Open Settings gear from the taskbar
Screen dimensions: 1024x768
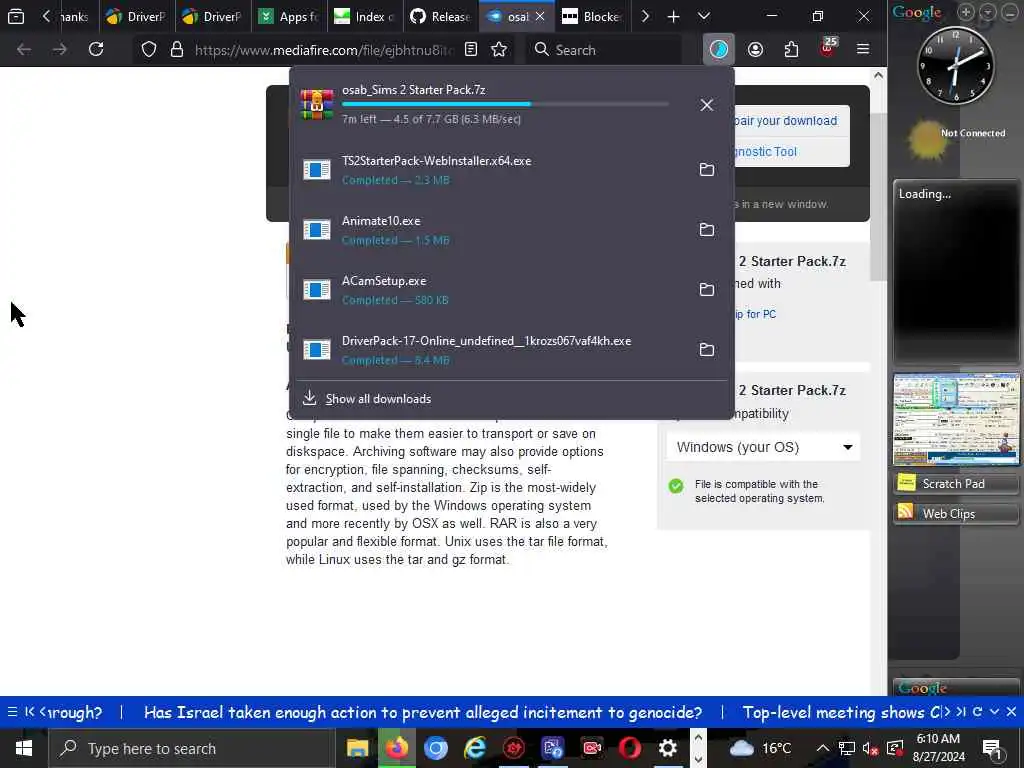tap(667, 748)
